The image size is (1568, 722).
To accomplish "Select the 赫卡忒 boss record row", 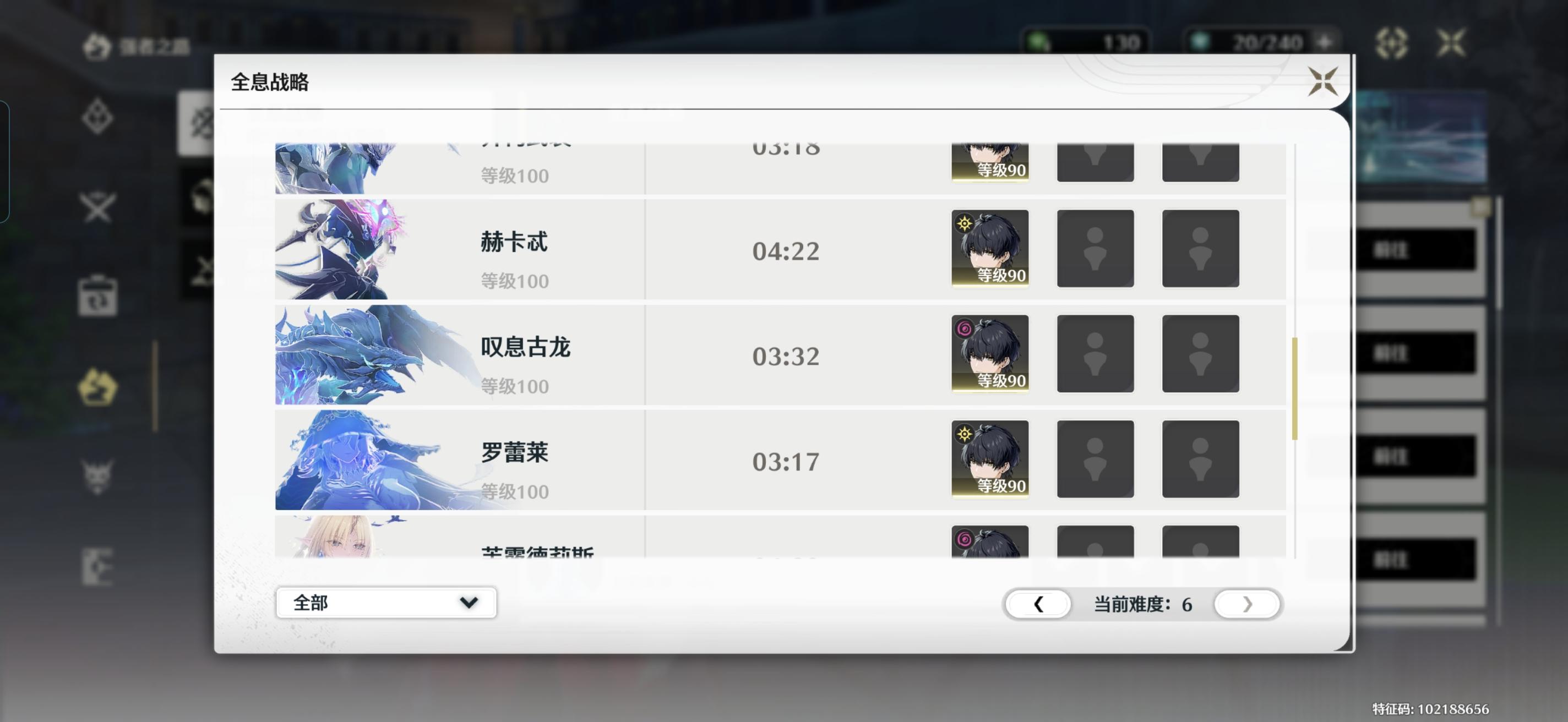I will pyautogui.click(x=780, y=249).
